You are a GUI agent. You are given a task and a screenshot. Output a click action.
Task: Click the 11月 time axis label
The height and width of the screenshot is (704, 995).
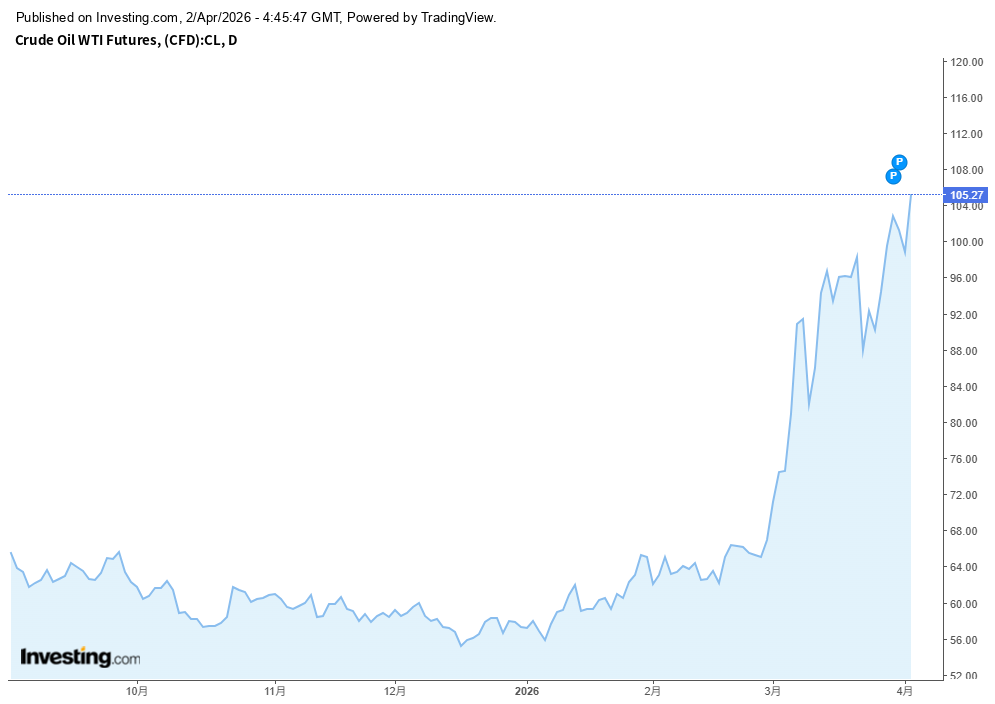pyautogui.click(x=275, y=690)
